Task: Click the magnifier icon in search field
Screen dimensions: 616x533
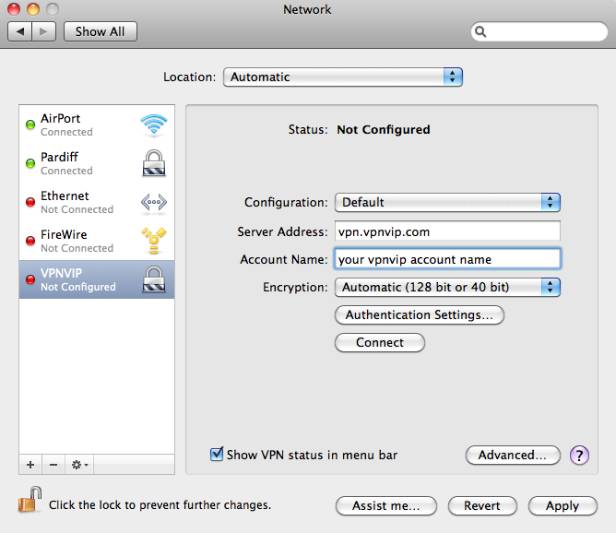Action: tap(480, 31)
